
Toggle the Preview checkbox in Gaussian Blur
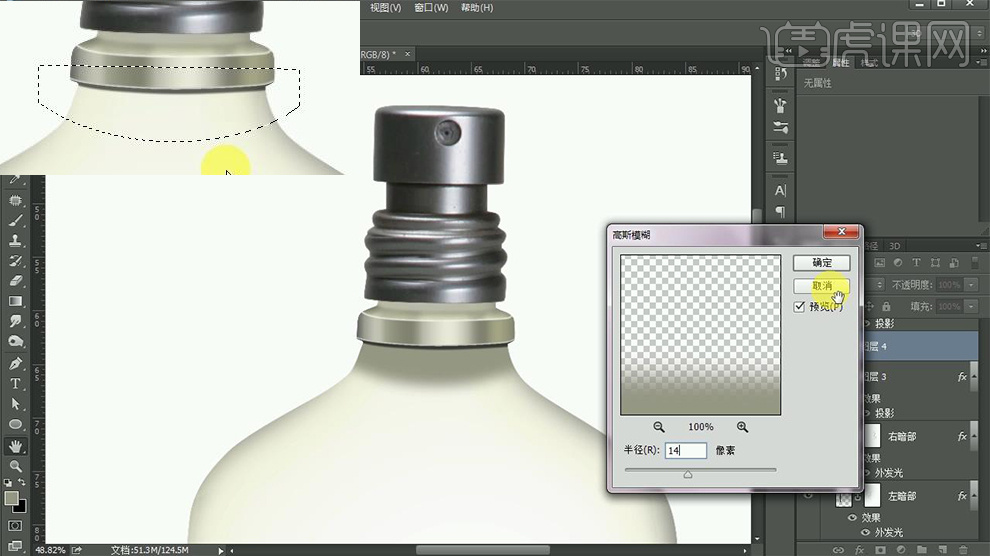pos(799,307)
